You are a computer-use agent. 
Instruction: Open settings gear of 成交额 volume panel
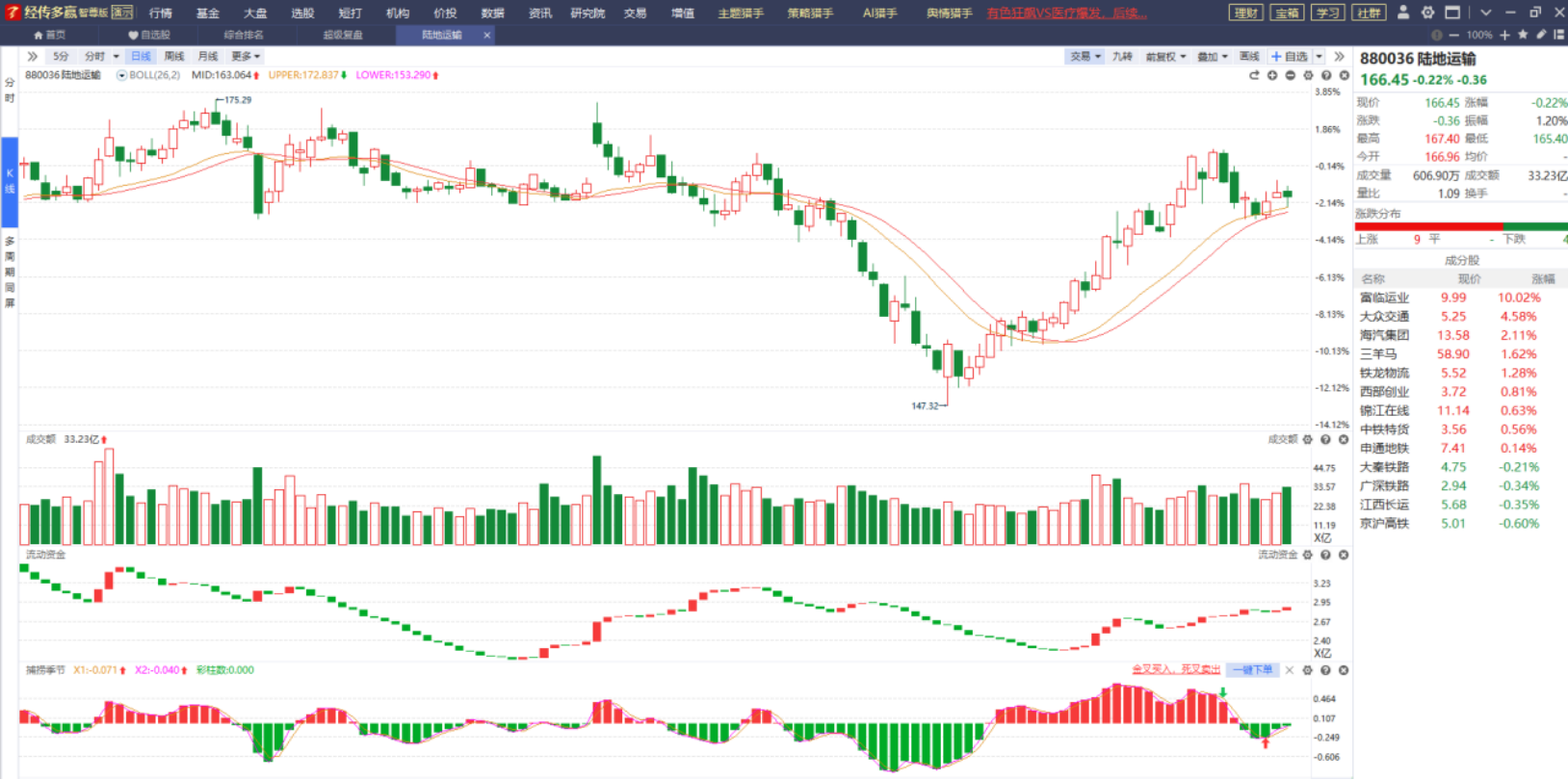[x=1307, y=439]
